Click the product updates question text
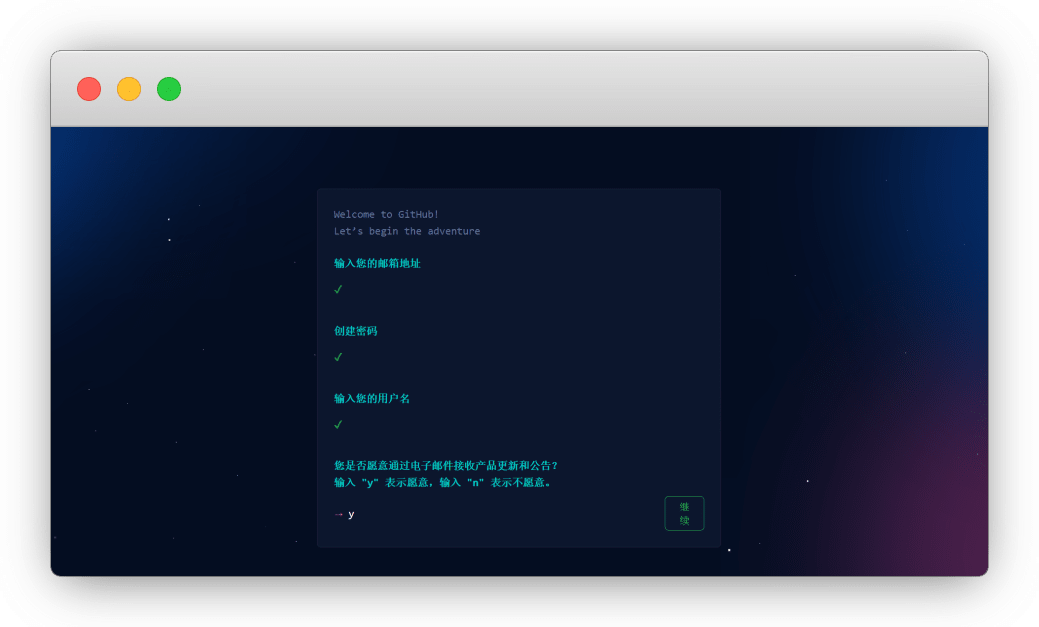1039x627 pixels. tap(445, 465)
